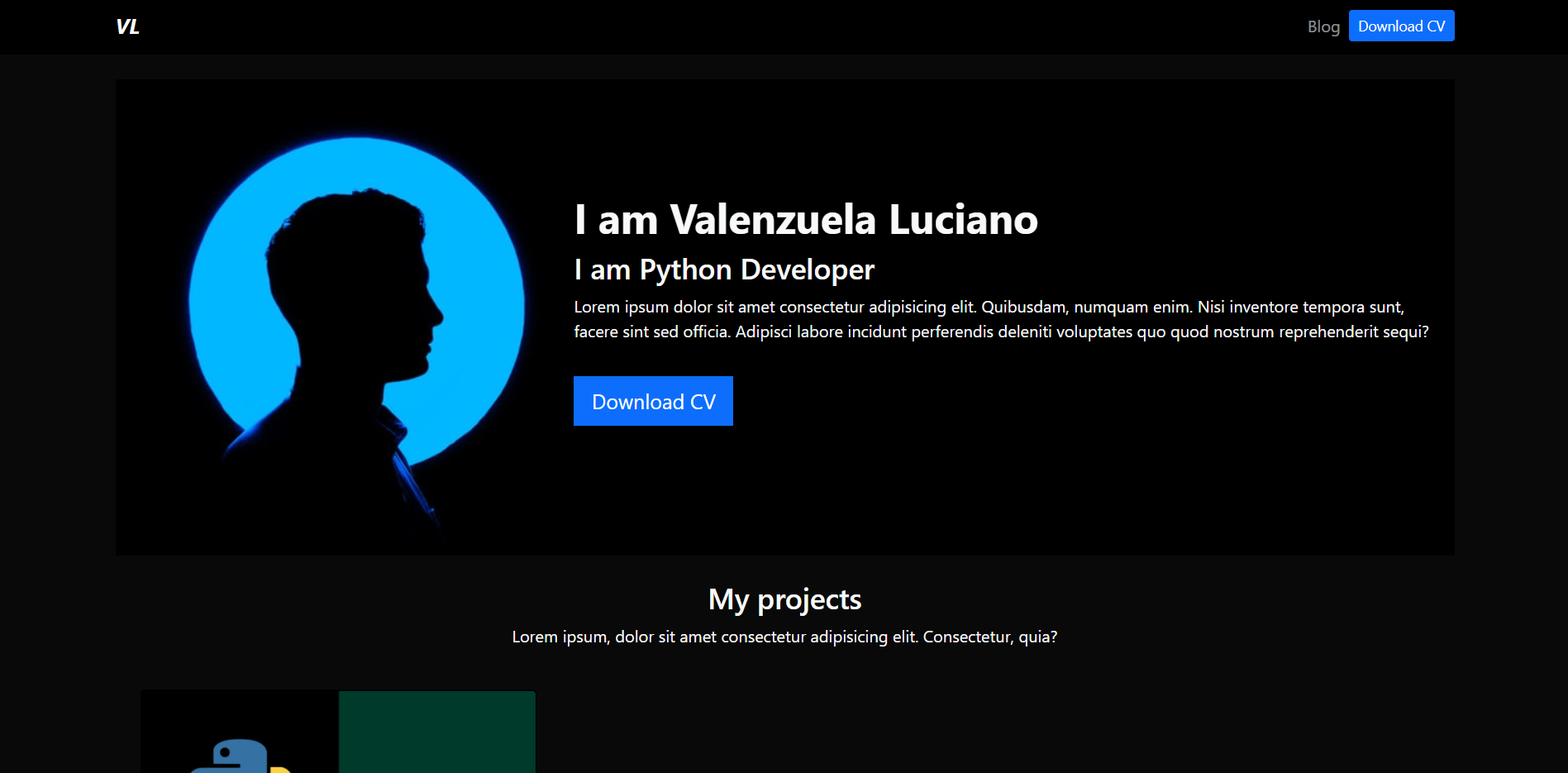Click the project card below the projects heading

coord(337,732)
